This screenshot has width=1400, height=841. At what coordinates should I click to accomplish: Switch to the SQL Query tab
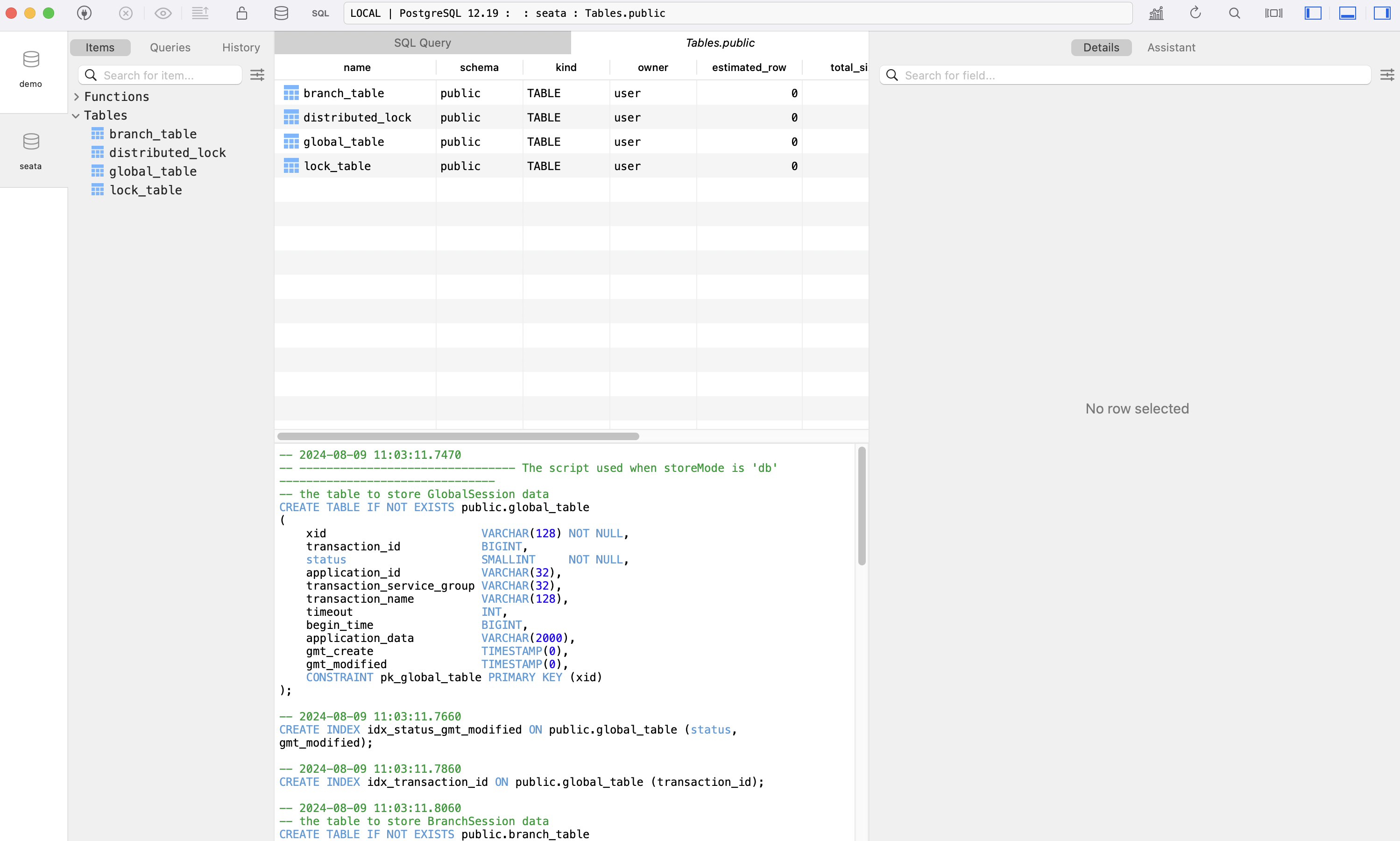pyautogui.click(x=423, y=43)
